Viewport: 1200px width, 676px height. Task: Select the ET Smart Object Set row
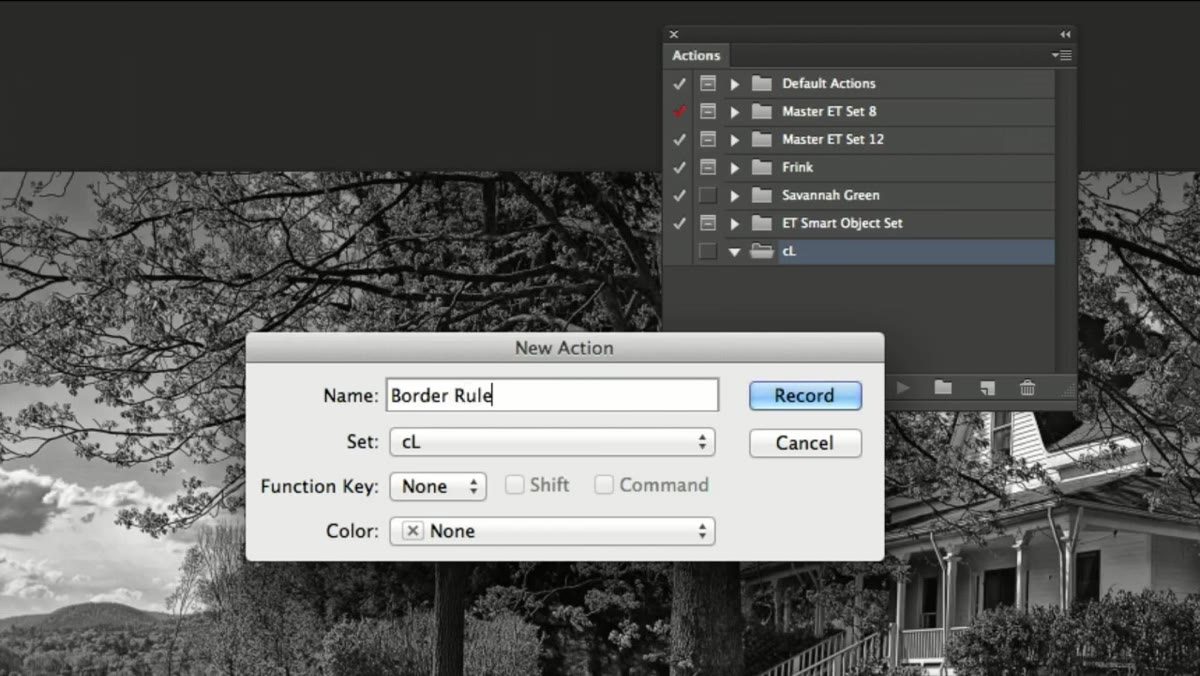[x=859, y=223]
